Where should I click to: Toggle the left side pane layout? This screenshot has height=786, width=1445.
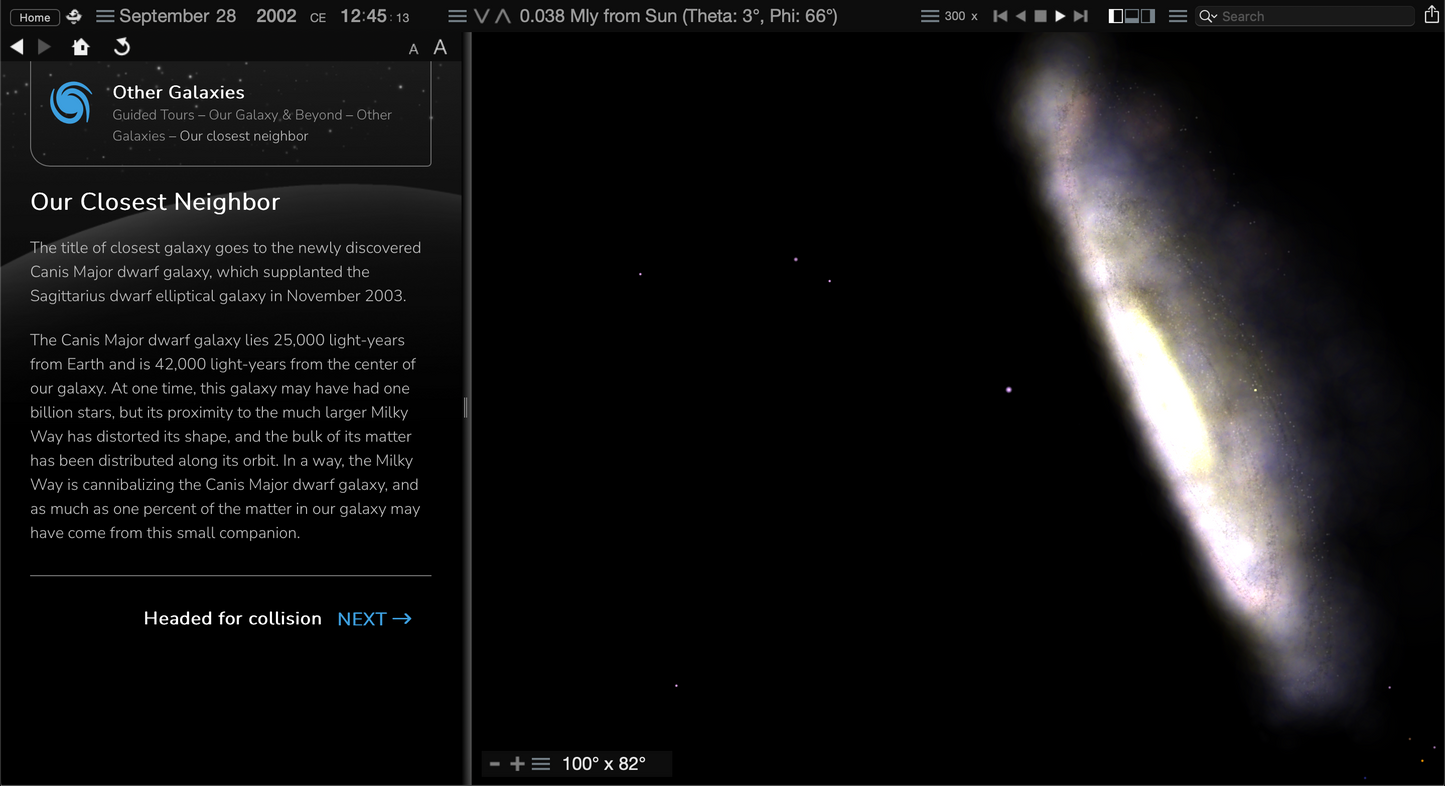(1116, 16)
